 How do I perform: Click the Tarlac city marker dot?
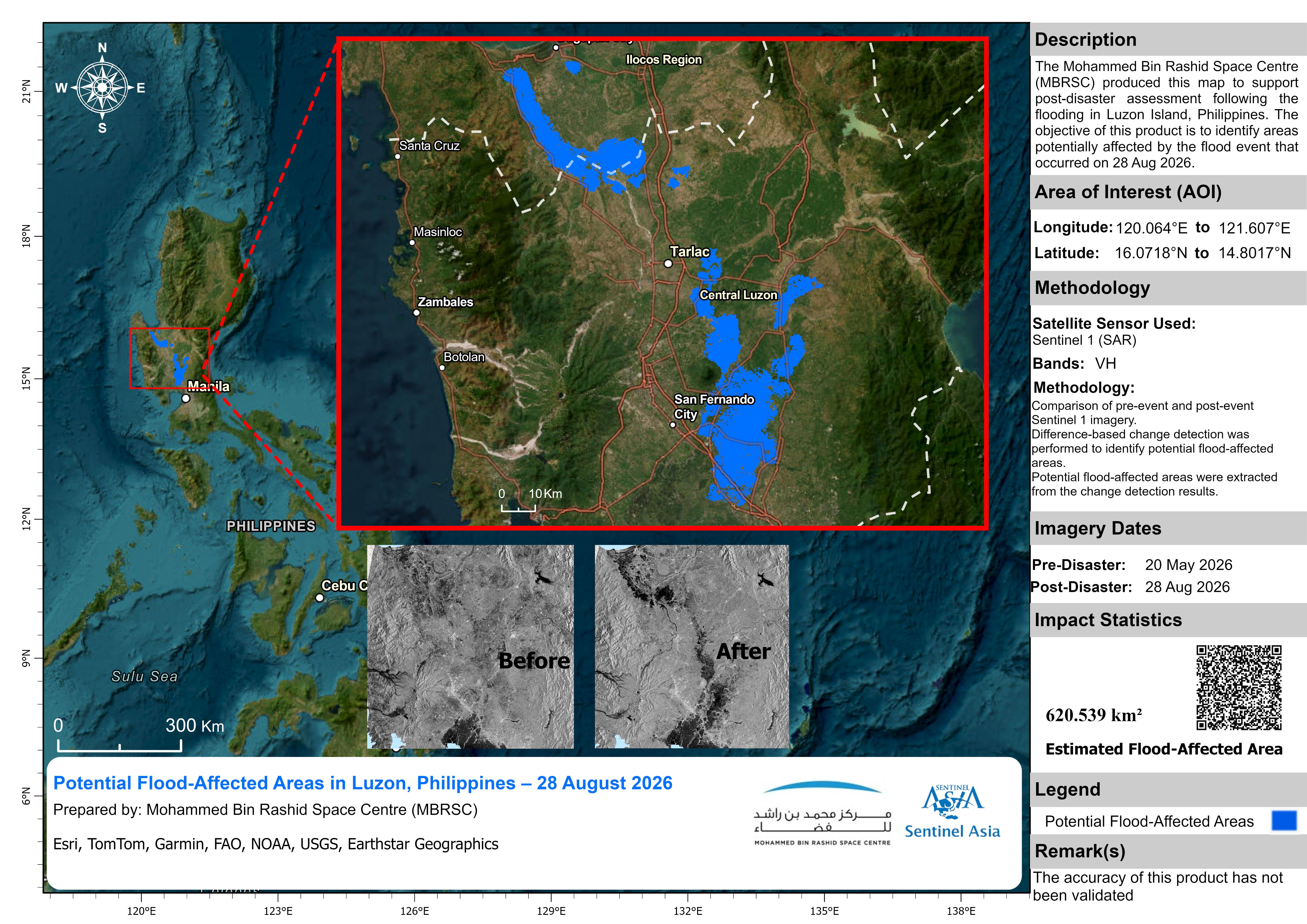pyautogui.click(x=668, y=264)
